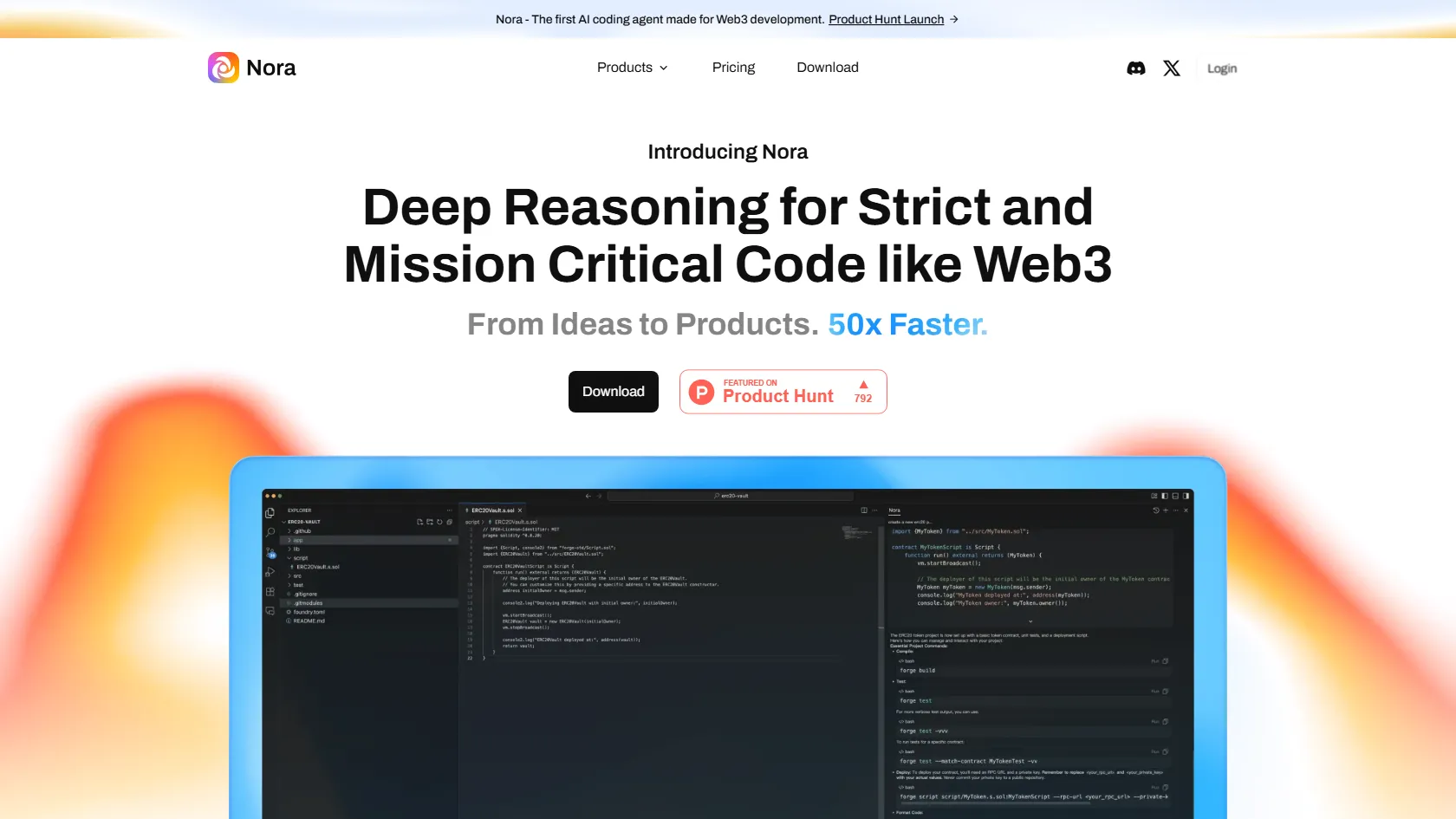Expand the .github folder in explorer
The height and width of the screenshot is (819, 1456).
pos(301,531)
